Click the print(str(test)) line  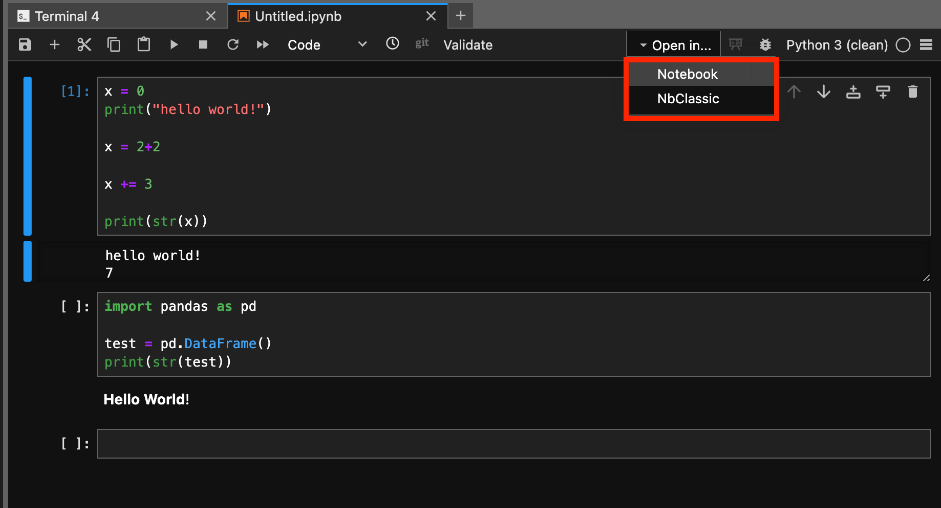point(167,362)
